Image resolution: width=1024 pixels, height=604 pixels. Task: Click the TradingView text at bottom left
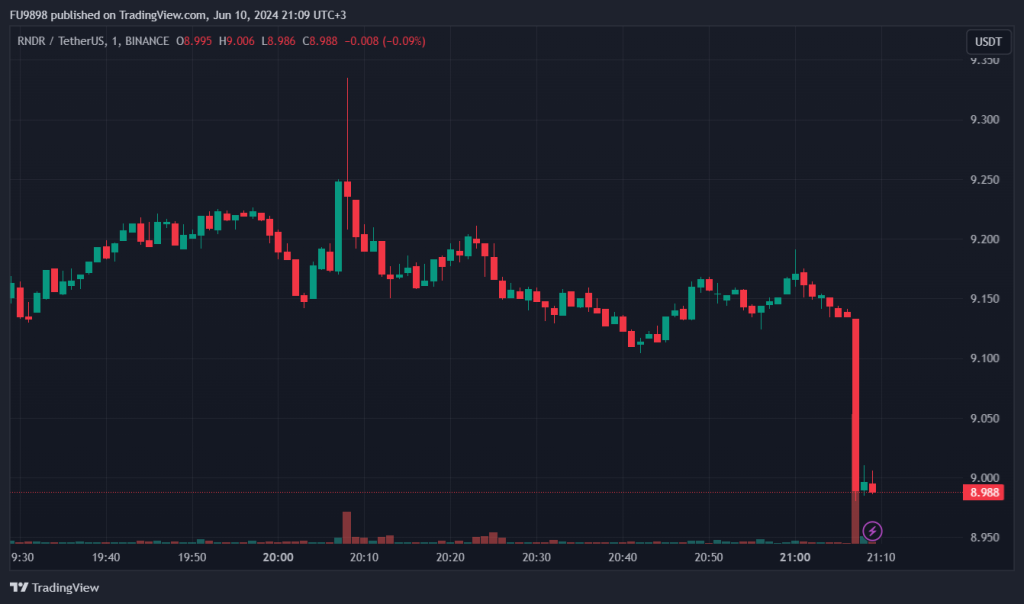tap(65, 587)
